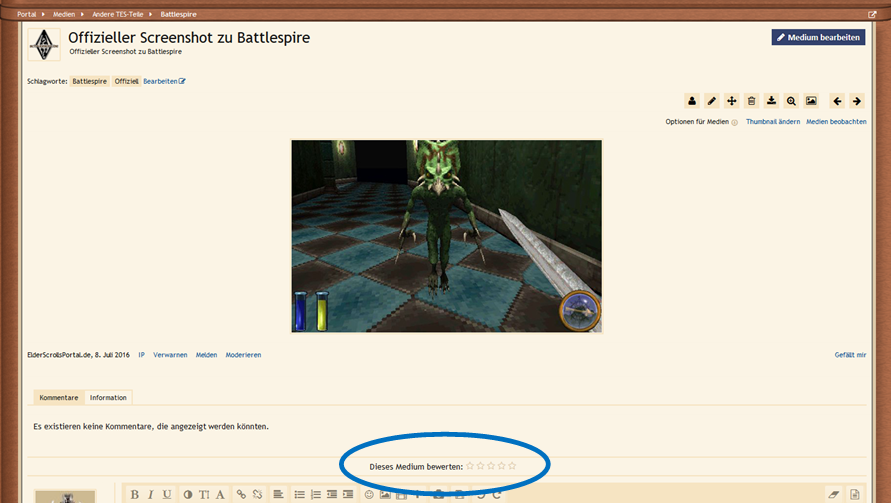
Task: Click the picture icon in media toolbar
Action: [x=811, y=101]
